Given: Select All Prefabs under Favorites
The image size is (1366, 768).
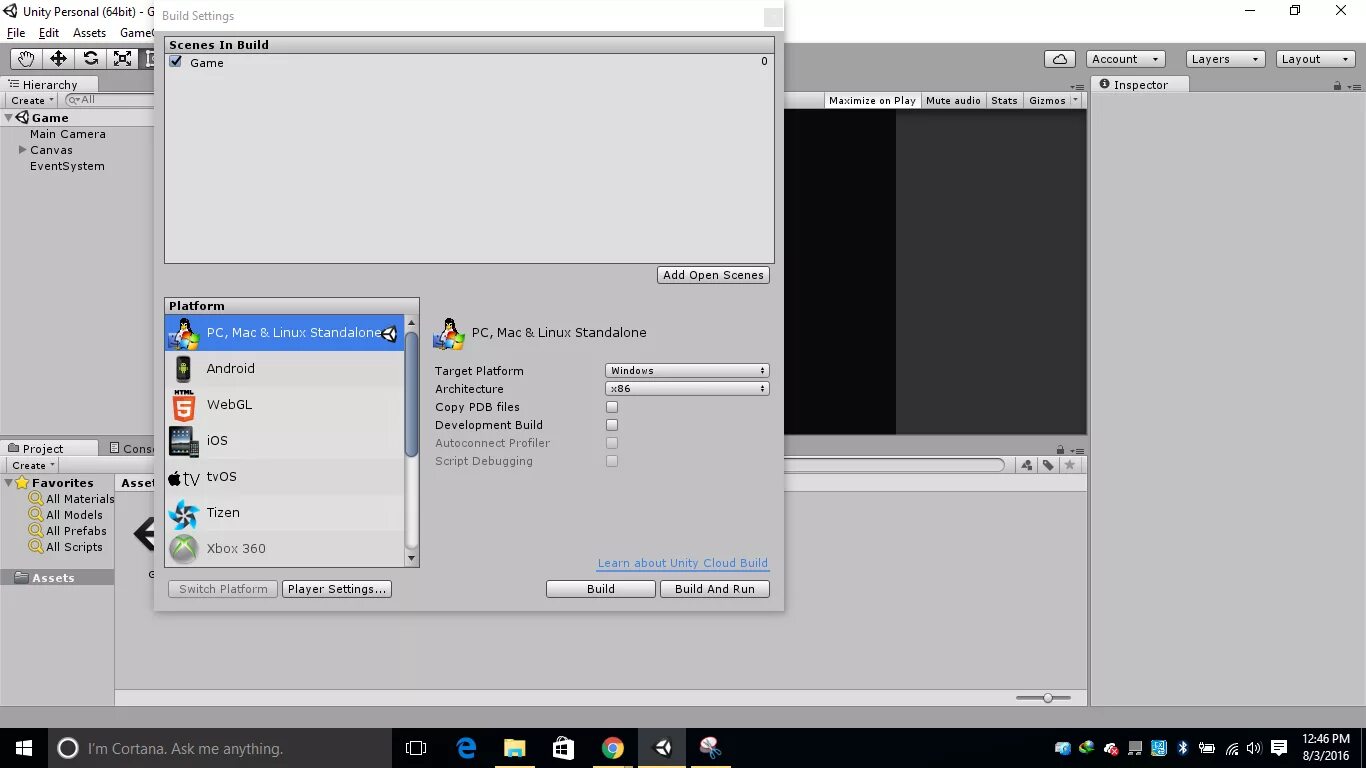Looking at the screenshot, I should point(76,531).
